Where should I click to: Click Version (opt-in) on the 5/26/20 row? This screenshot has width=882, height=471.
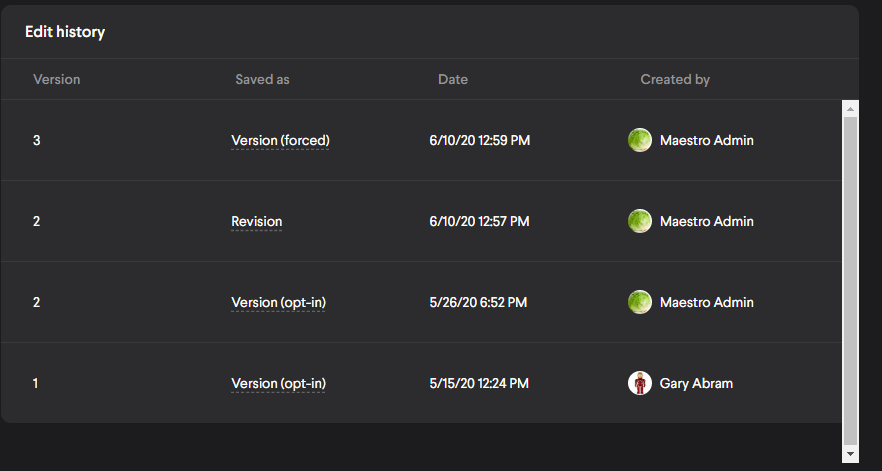pos(278,302)
